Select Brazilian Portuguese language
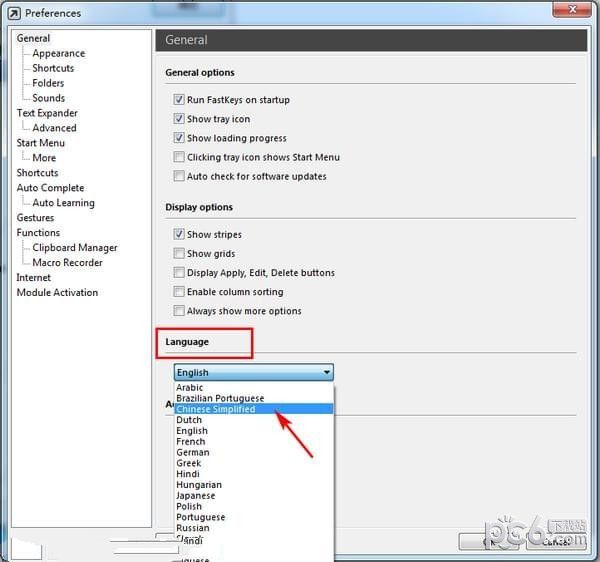 point(254,398)
